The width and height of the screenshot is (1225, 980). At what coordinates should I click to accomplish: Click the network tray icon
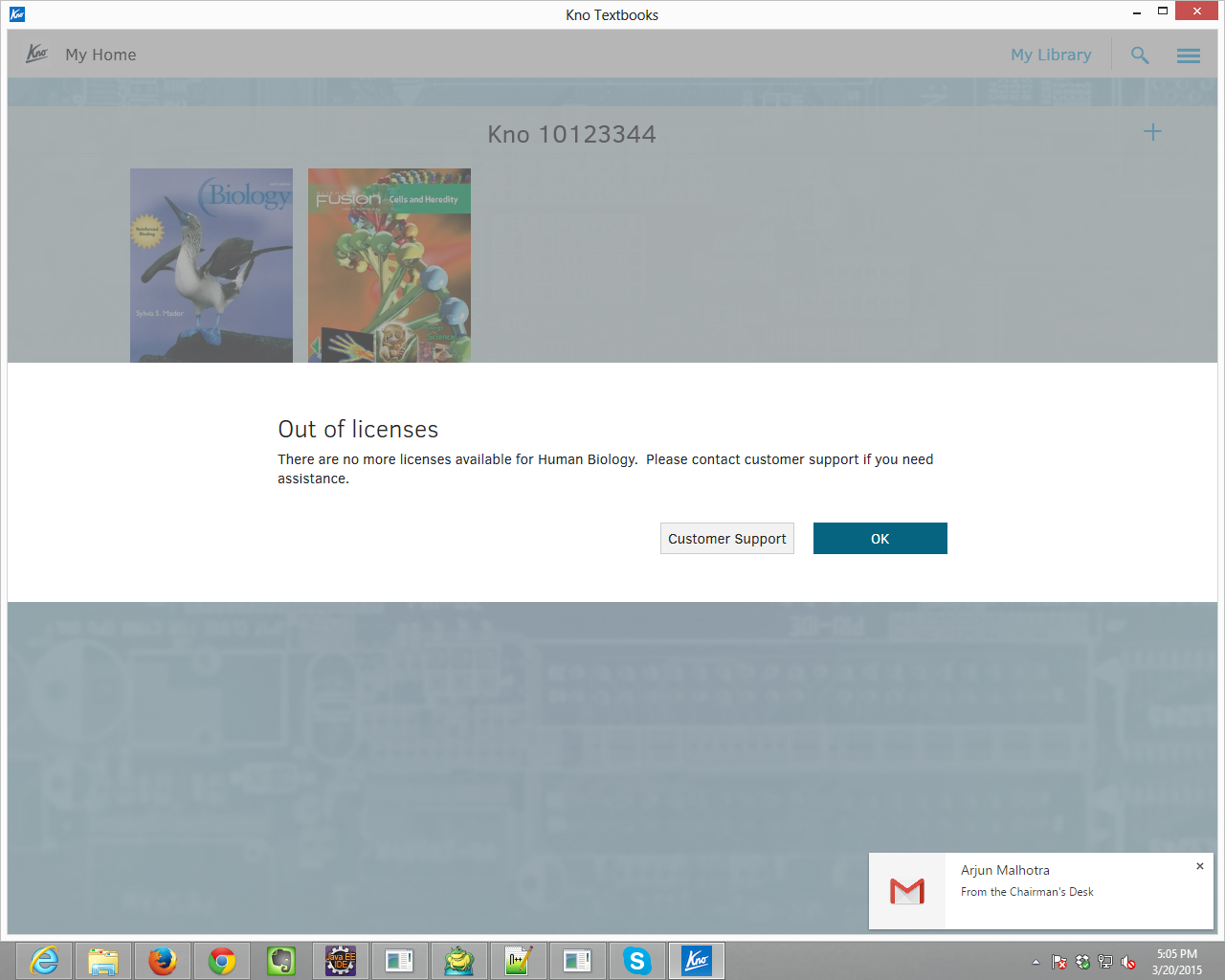pos(1105,962)
